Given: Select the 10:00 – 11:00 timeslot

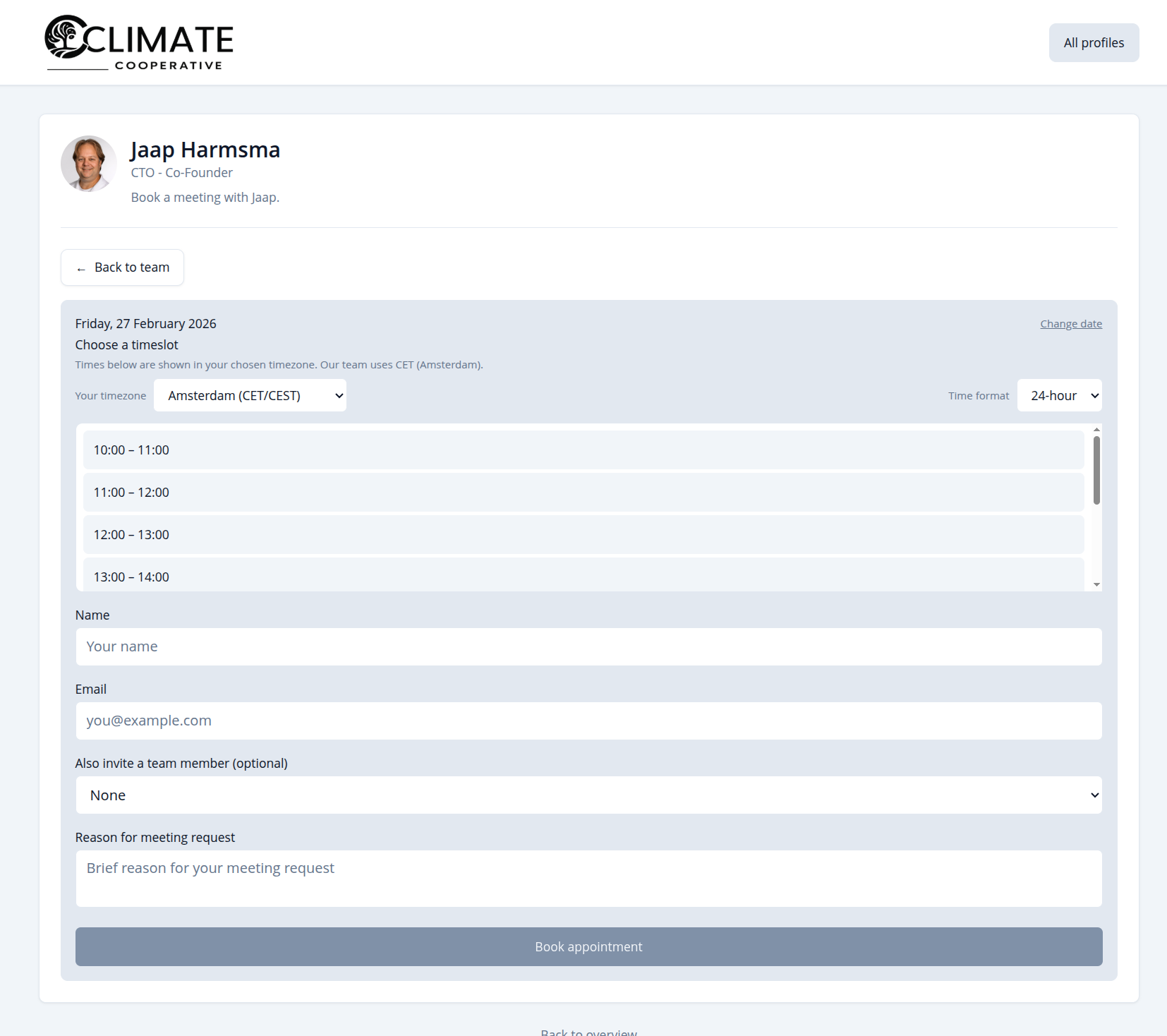Looking at the screenshot, I should (x=583, y=450).
